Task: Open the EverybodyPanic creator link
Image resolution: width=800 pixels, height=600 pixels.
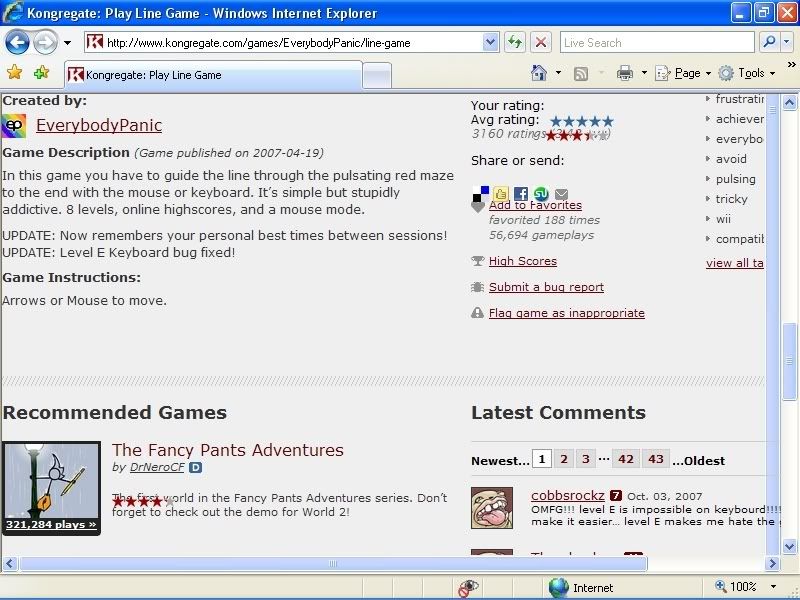Action: tap(99, 125)
